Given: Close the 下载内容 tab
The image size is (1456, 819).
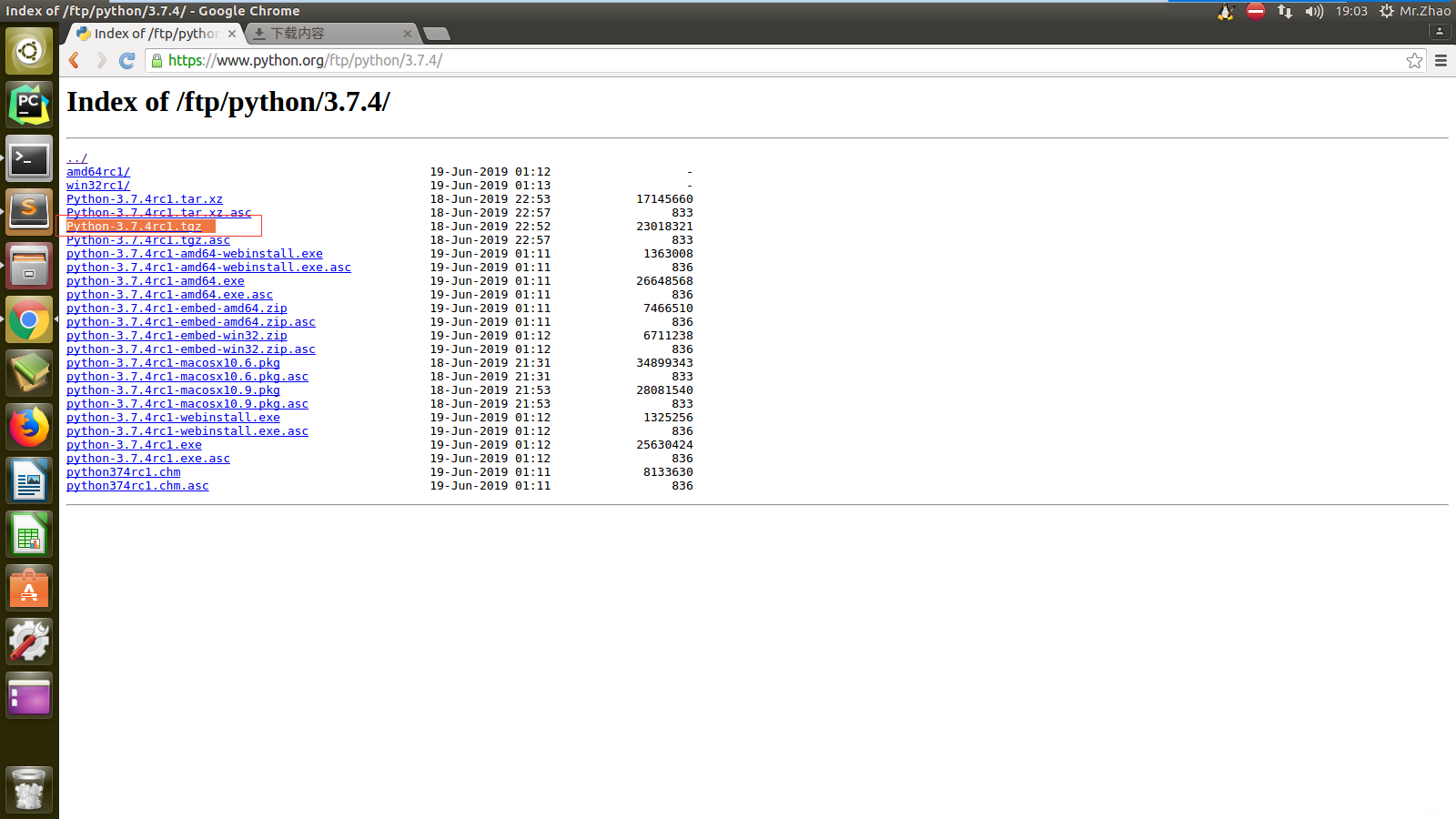Looking at the screenshot, I should point(407,34).
